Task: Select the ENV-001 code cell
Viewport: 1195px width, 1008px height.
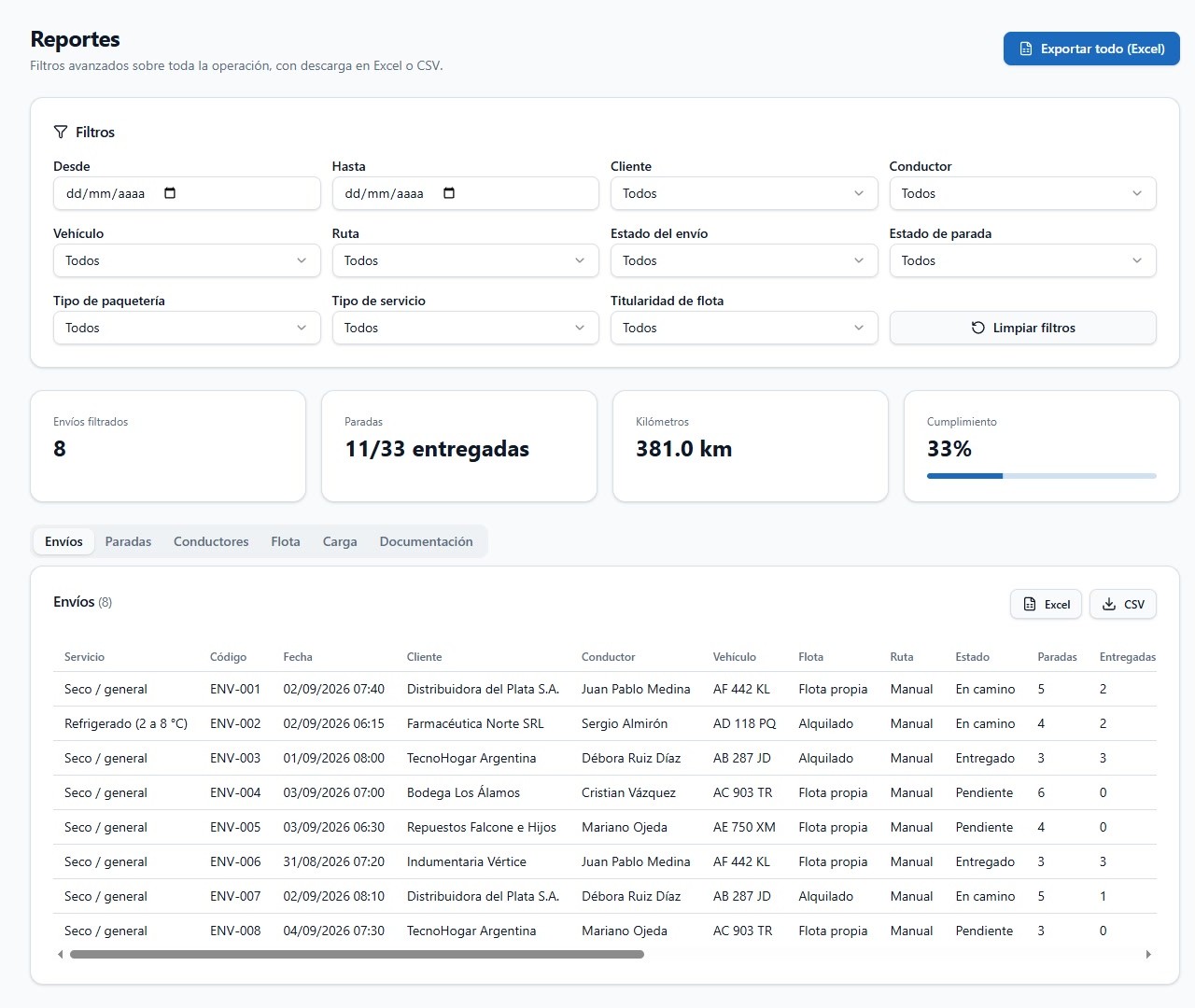Action: pos(235,689)
